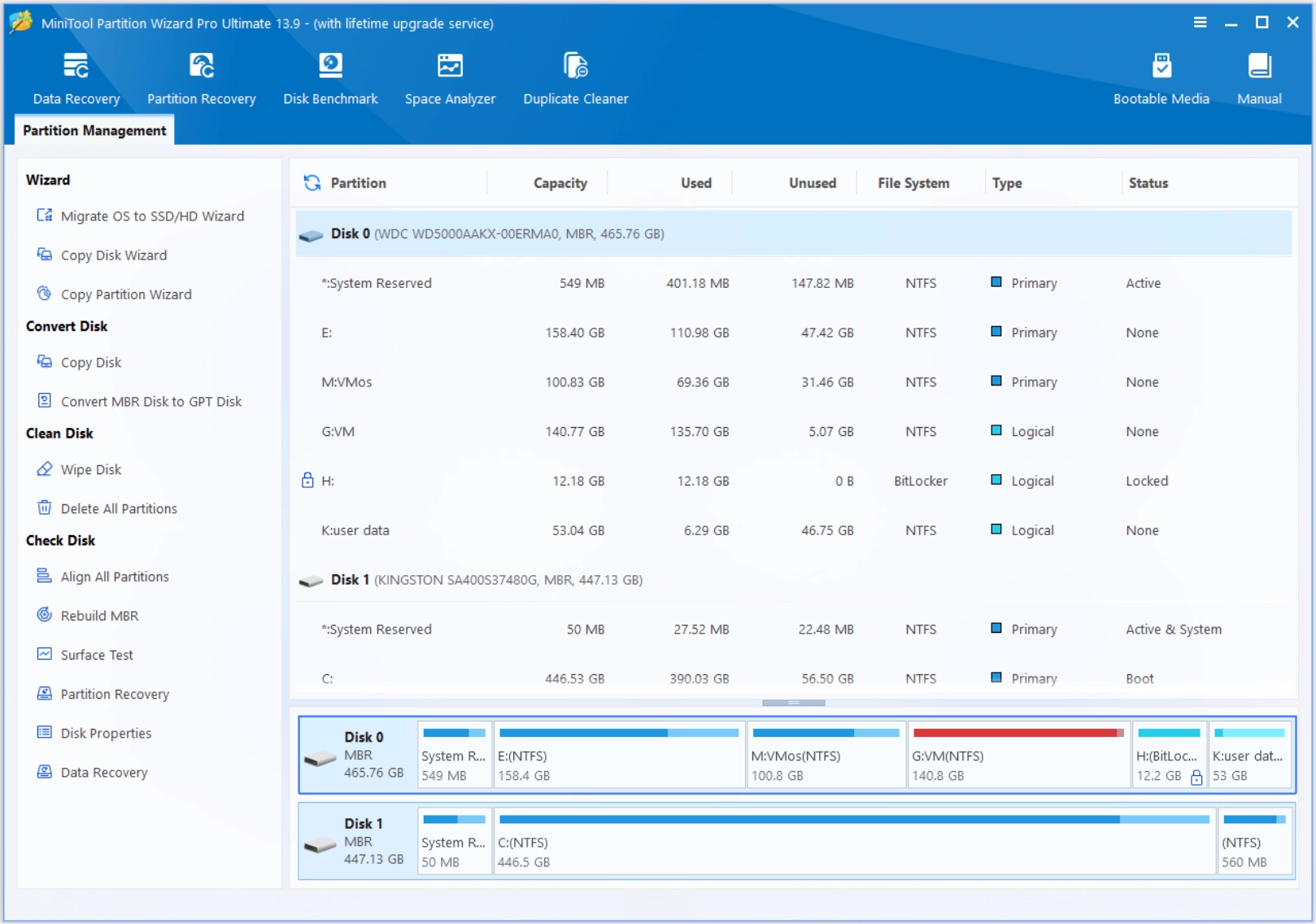Select the G:VM partition row
Image resolution: width=1316 pixels, height=924 pixels.
pos(794,432)
